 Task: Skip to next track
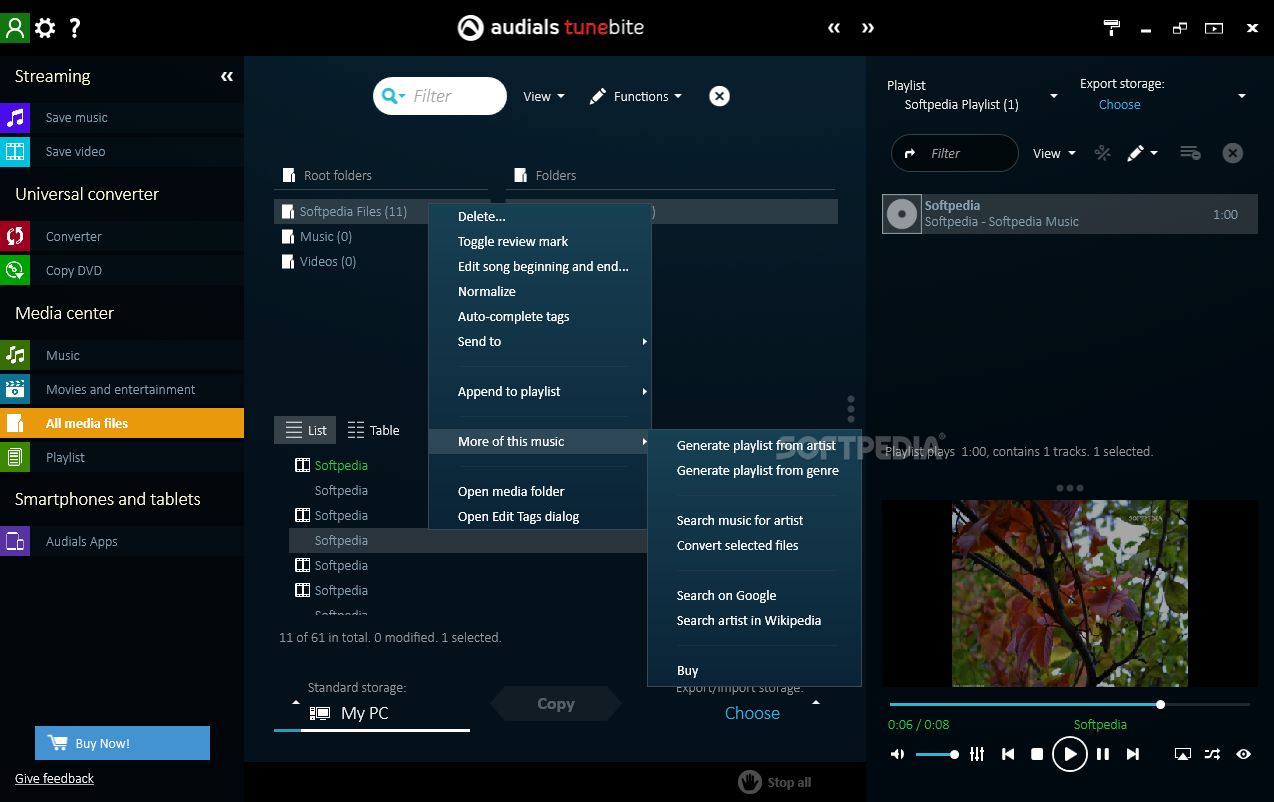click(1133, 754)
